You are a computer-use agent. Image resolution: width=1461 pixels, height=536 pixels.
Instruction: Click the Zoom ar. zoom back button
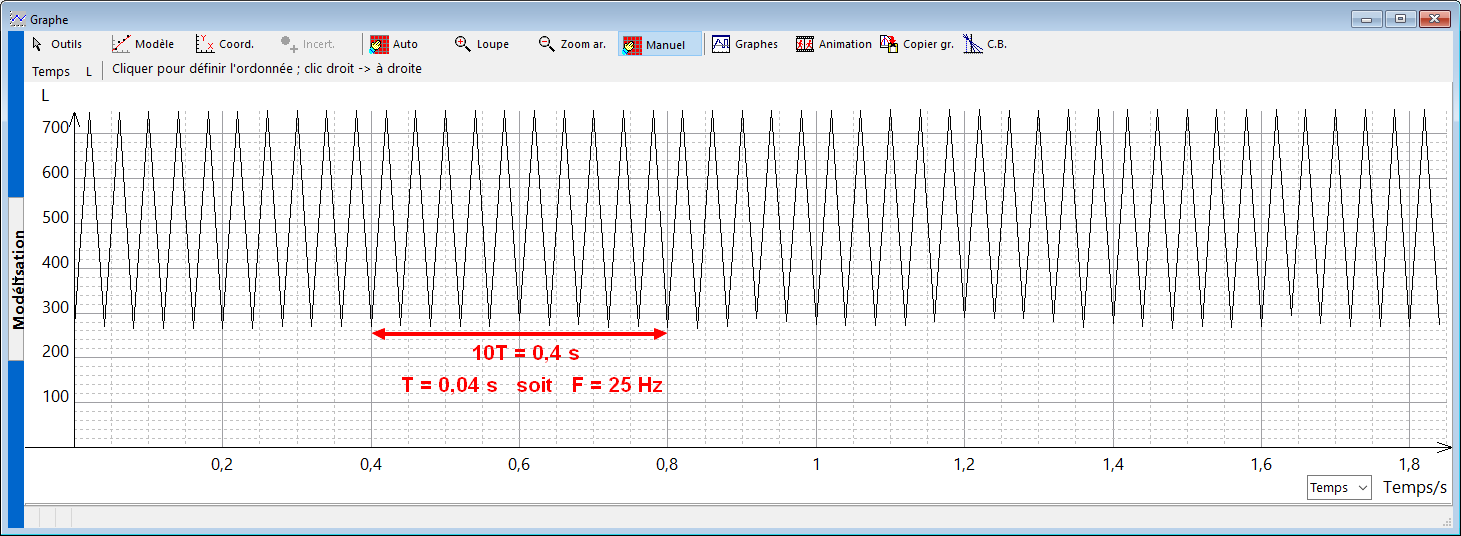[572, 44]
